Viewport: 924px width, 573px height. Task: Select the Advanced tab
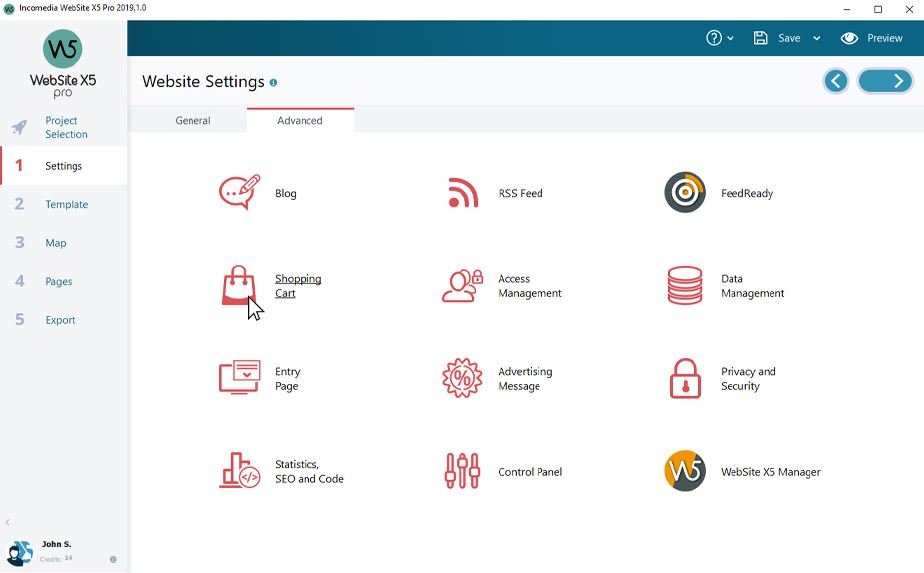pyautogui.click(x=300, y=120)
